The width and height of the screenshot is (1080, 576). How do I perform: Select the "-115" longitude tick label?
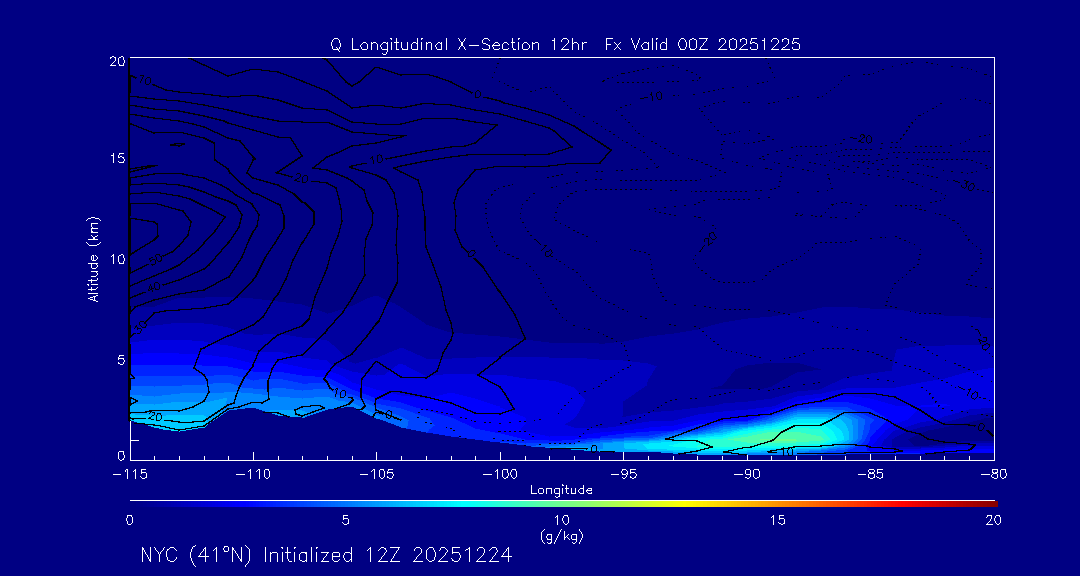tap(129, 475)
